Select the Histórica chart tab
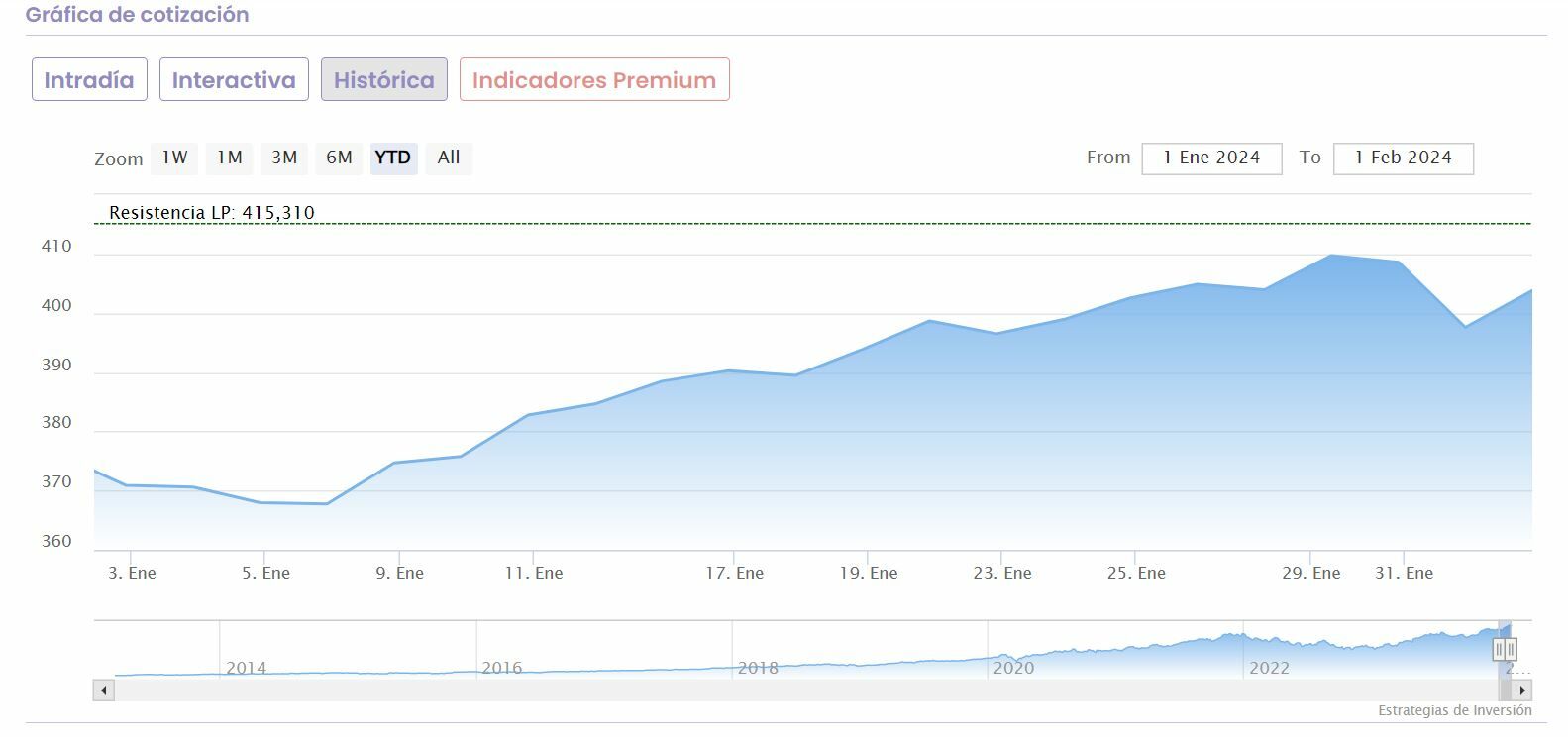This screenshot has height=737, width=1568. 383,80
